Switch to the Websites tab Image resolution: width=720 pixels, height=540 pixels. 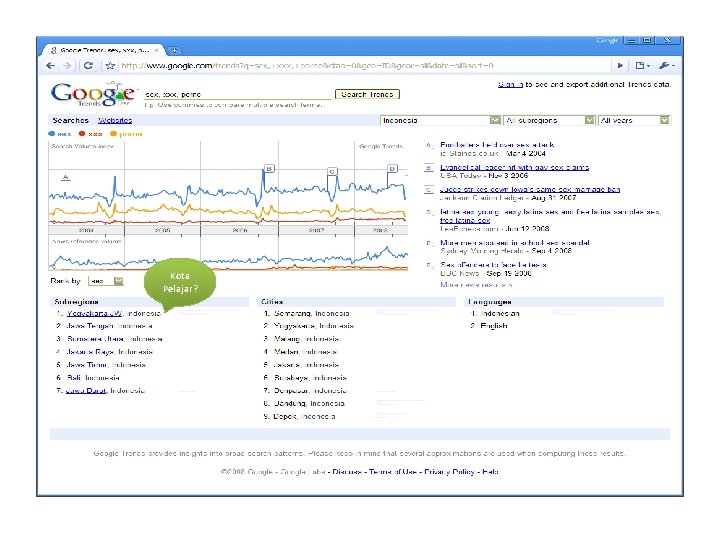pos(115,120)
